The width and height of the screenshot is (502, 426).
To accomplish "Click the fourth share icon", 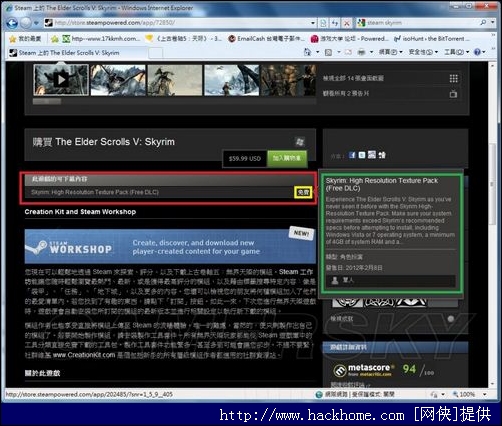I will pyautogui.click(x=382, y=155).
